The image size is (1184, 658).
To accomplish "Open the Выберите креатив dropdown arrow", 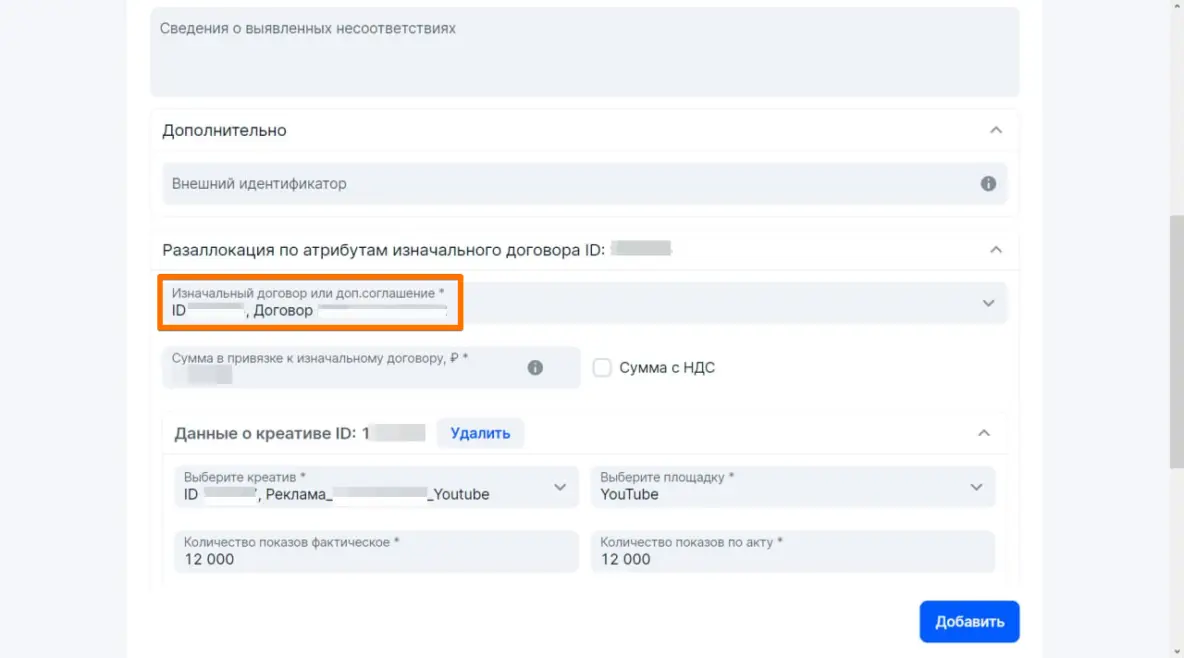I will [x=559, y=487].
